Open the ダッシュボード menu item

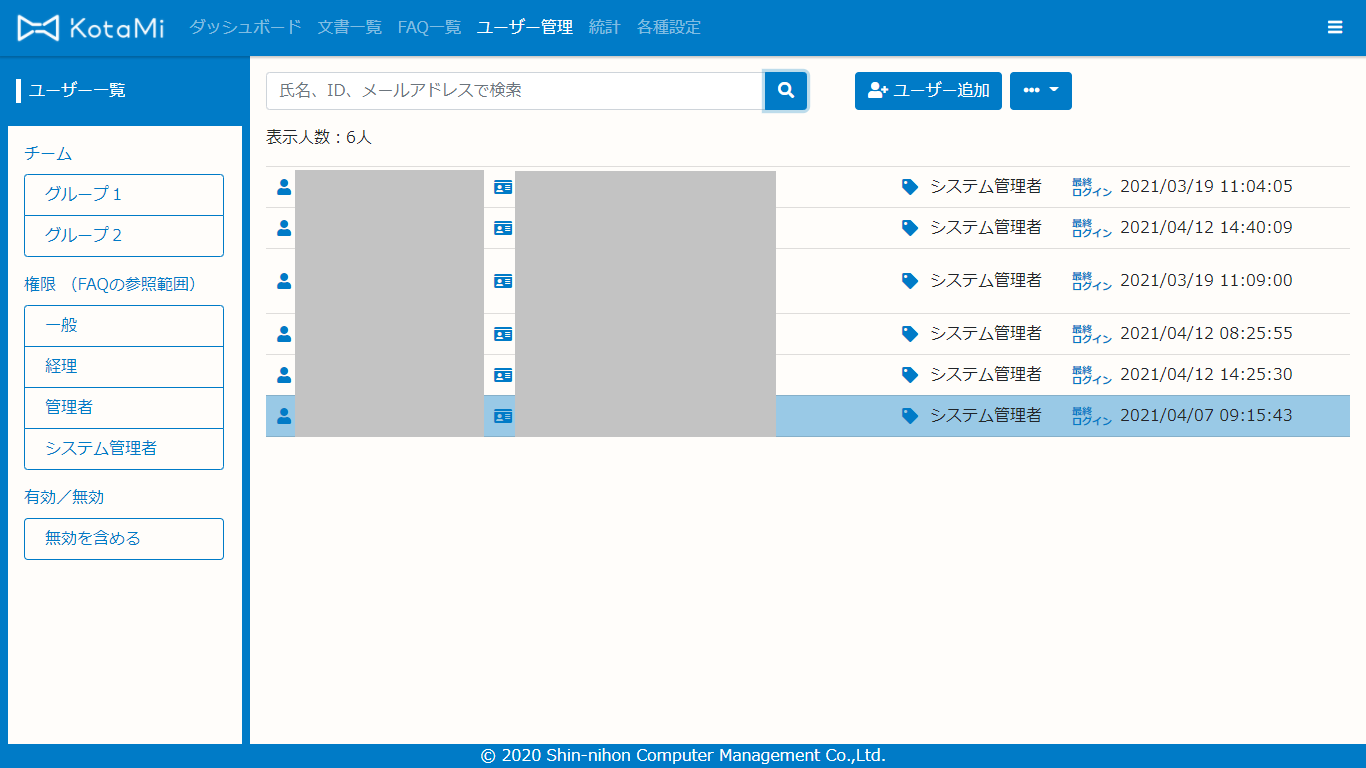click(245, 28)
